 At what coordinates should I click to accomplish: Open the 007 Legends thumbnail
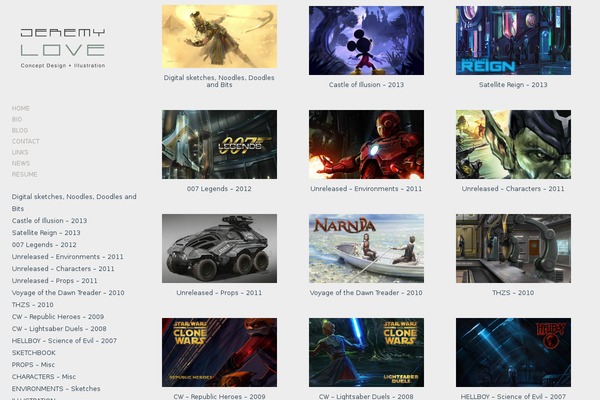click(x=219, y=144)
